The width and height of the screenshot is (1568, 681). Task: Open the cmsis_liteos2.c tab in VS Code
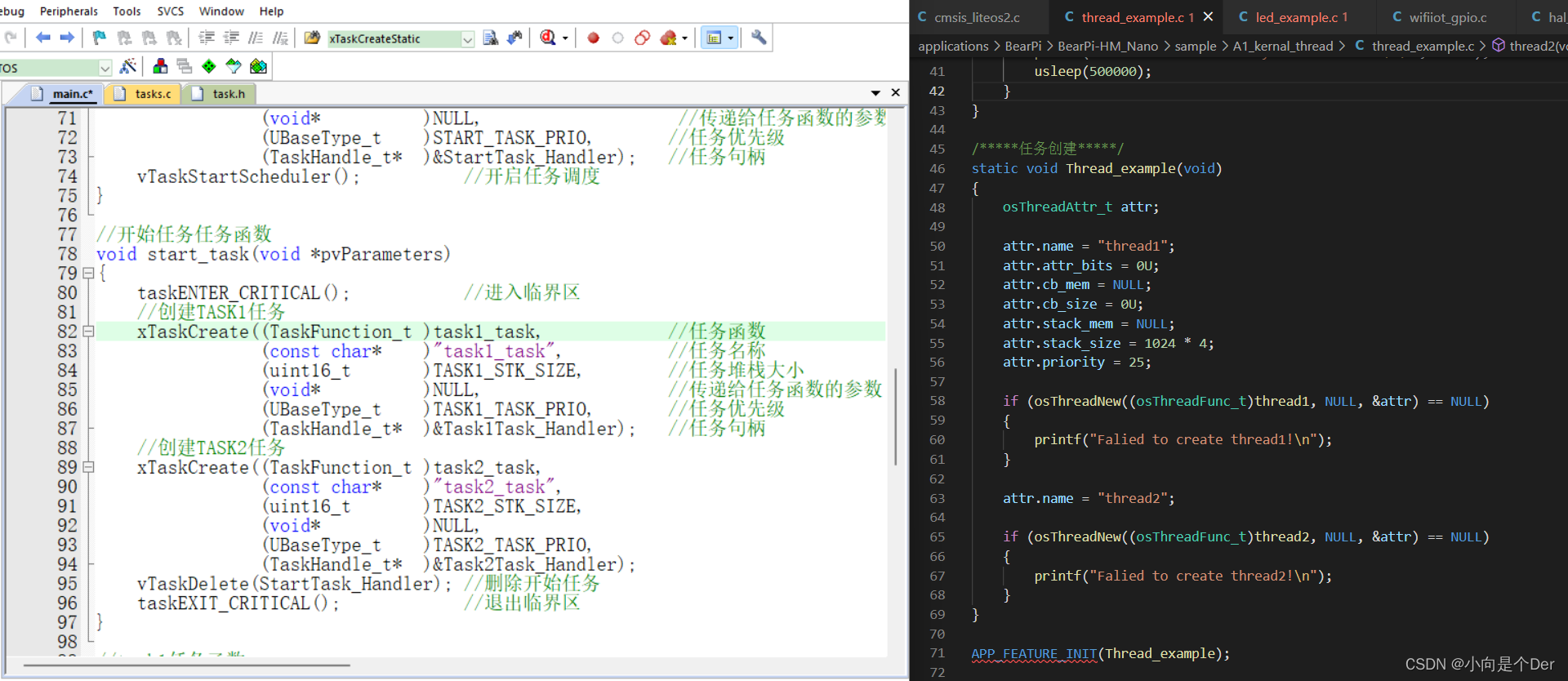pyautogui.click(x=978, y=17)
